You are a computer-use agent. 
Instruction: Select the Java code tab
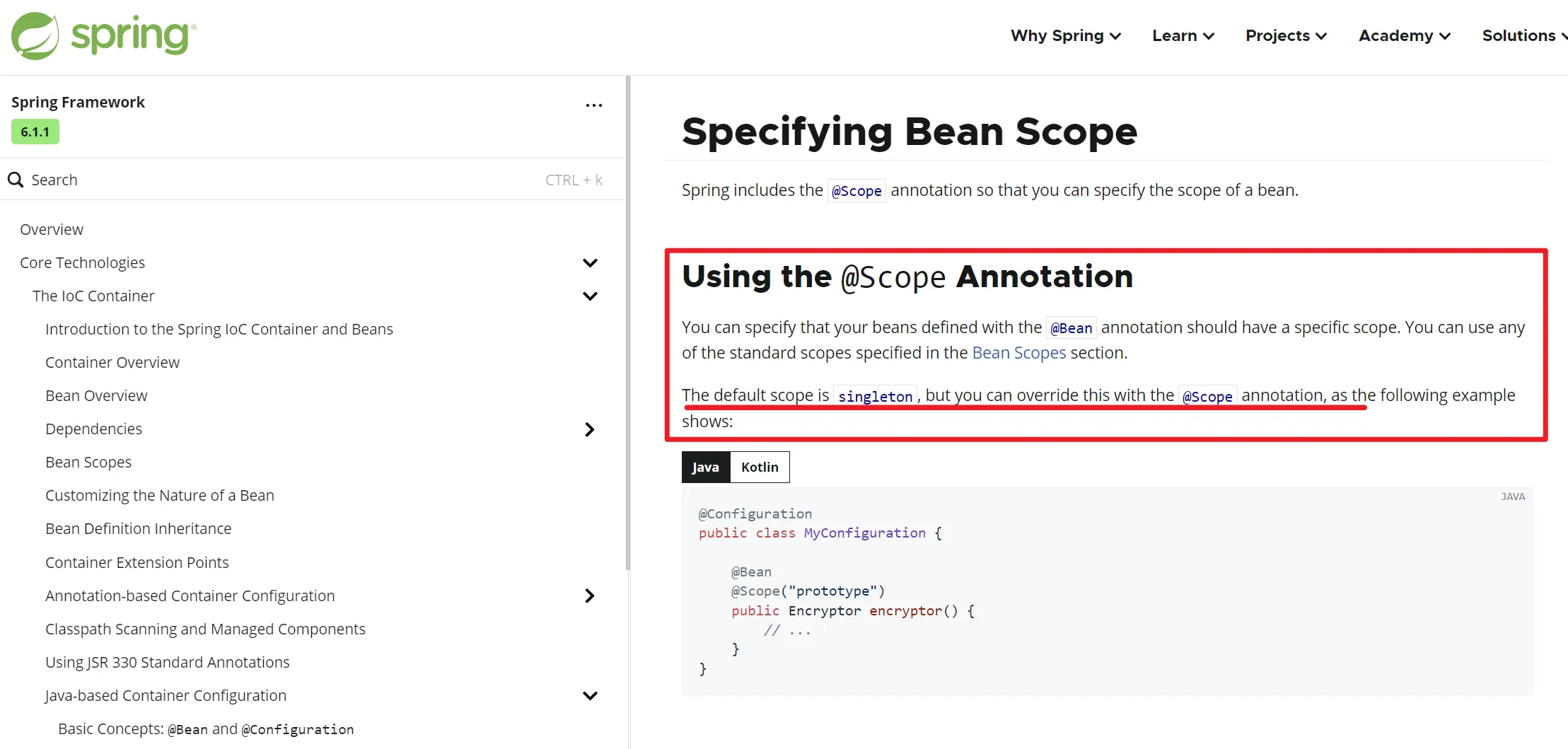(x=705, y=468)
